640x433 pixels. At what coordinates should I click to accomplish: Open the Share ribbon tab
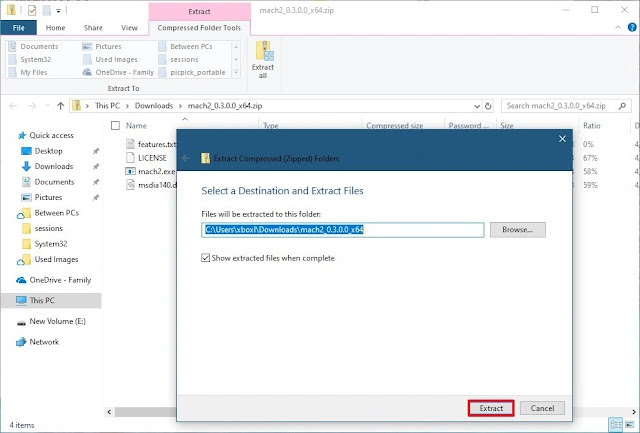point(92,28)
